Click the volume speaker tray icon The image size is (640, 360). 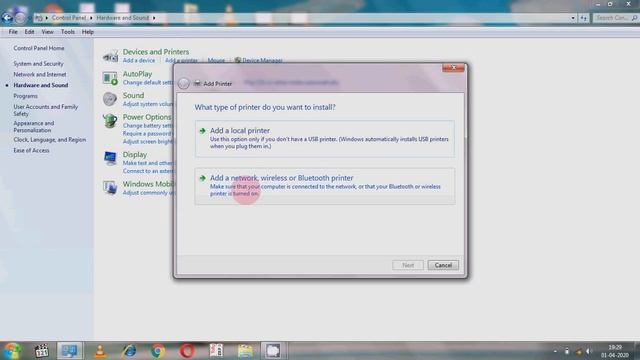pos(589,351)
